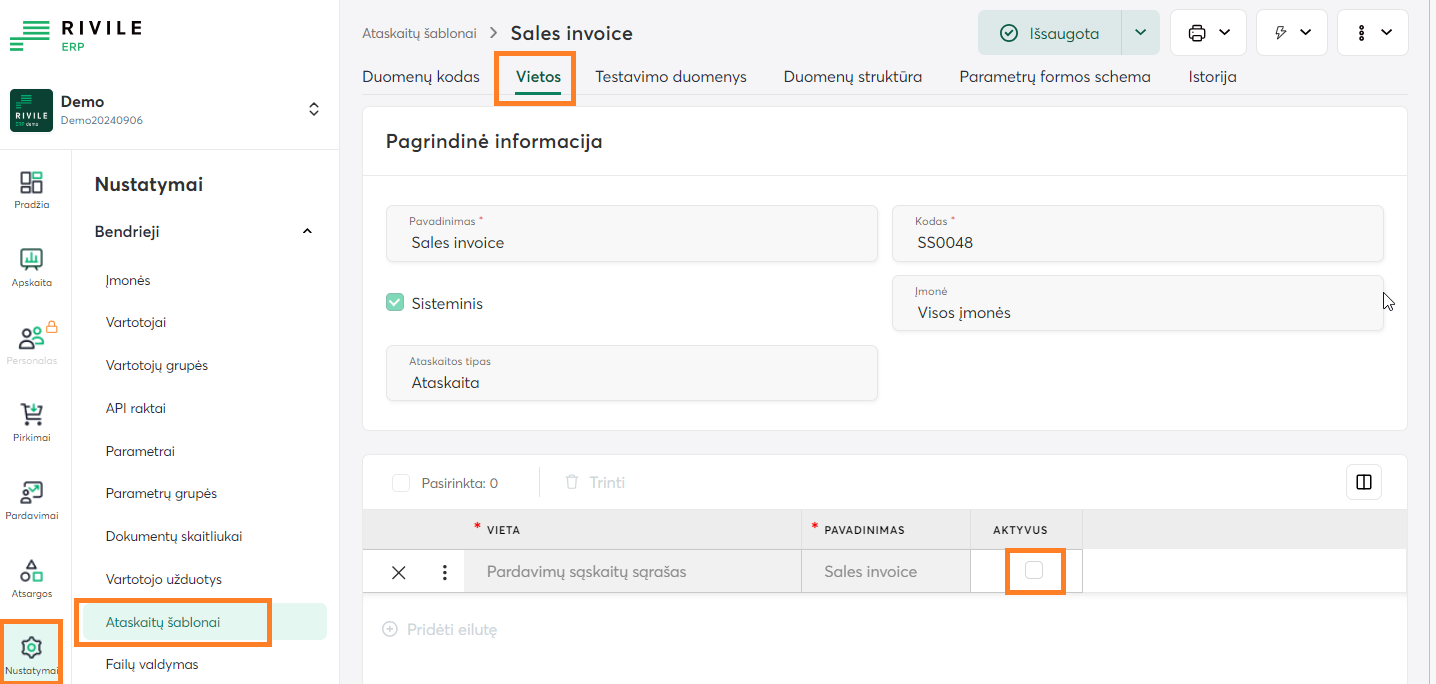Open the Demo company switcher
The height and width of the screenshot is (684, 1436).
(x=313, y=110)
